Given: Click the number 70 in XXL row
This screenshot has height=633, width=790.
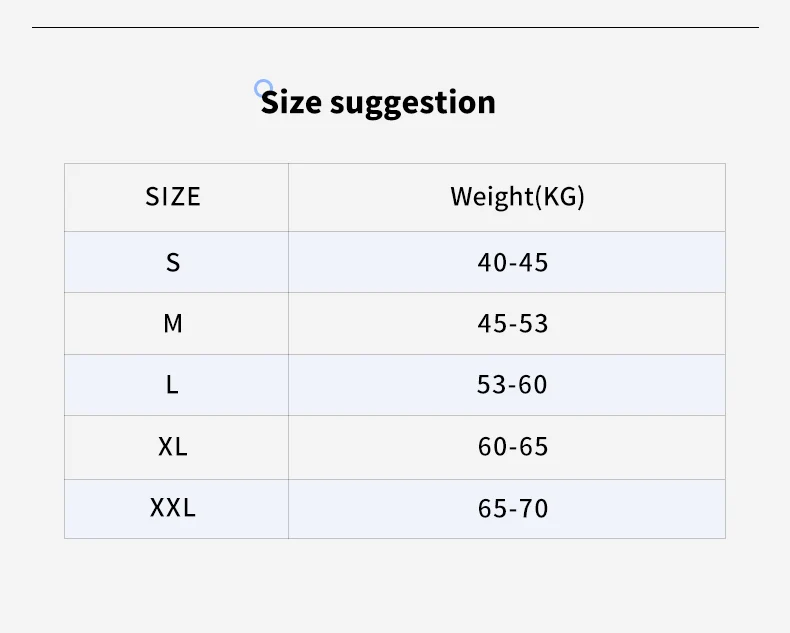Looking at the screenshot, I should point(534,509).
